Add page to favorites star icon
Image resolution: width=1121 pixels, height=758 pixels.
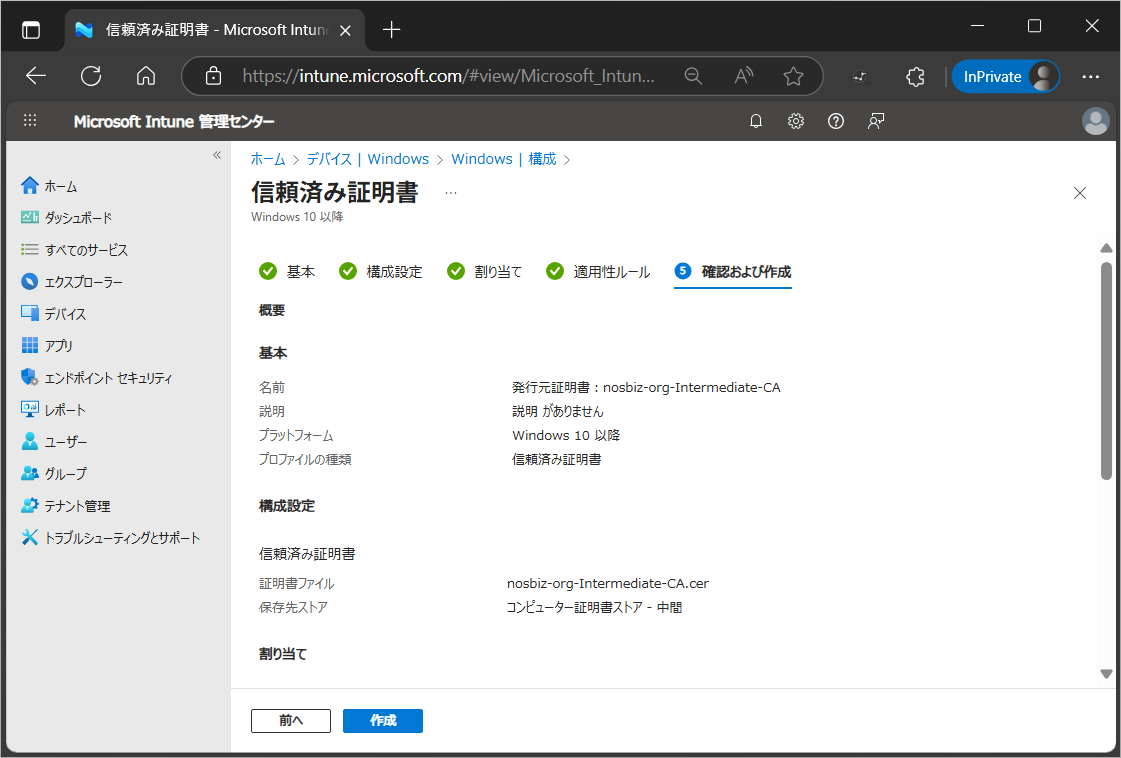(793, 76)
